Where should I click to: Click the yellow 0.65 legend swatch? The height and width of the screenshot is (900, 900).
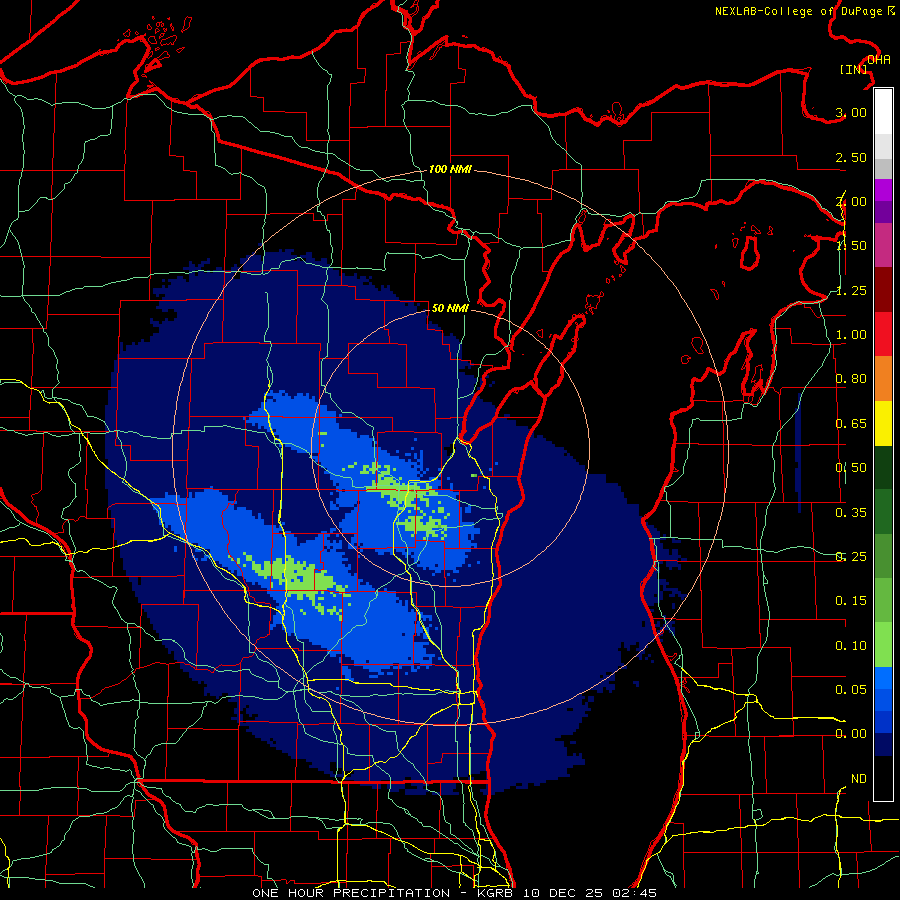pyautogui.click(x=883, y=423)
